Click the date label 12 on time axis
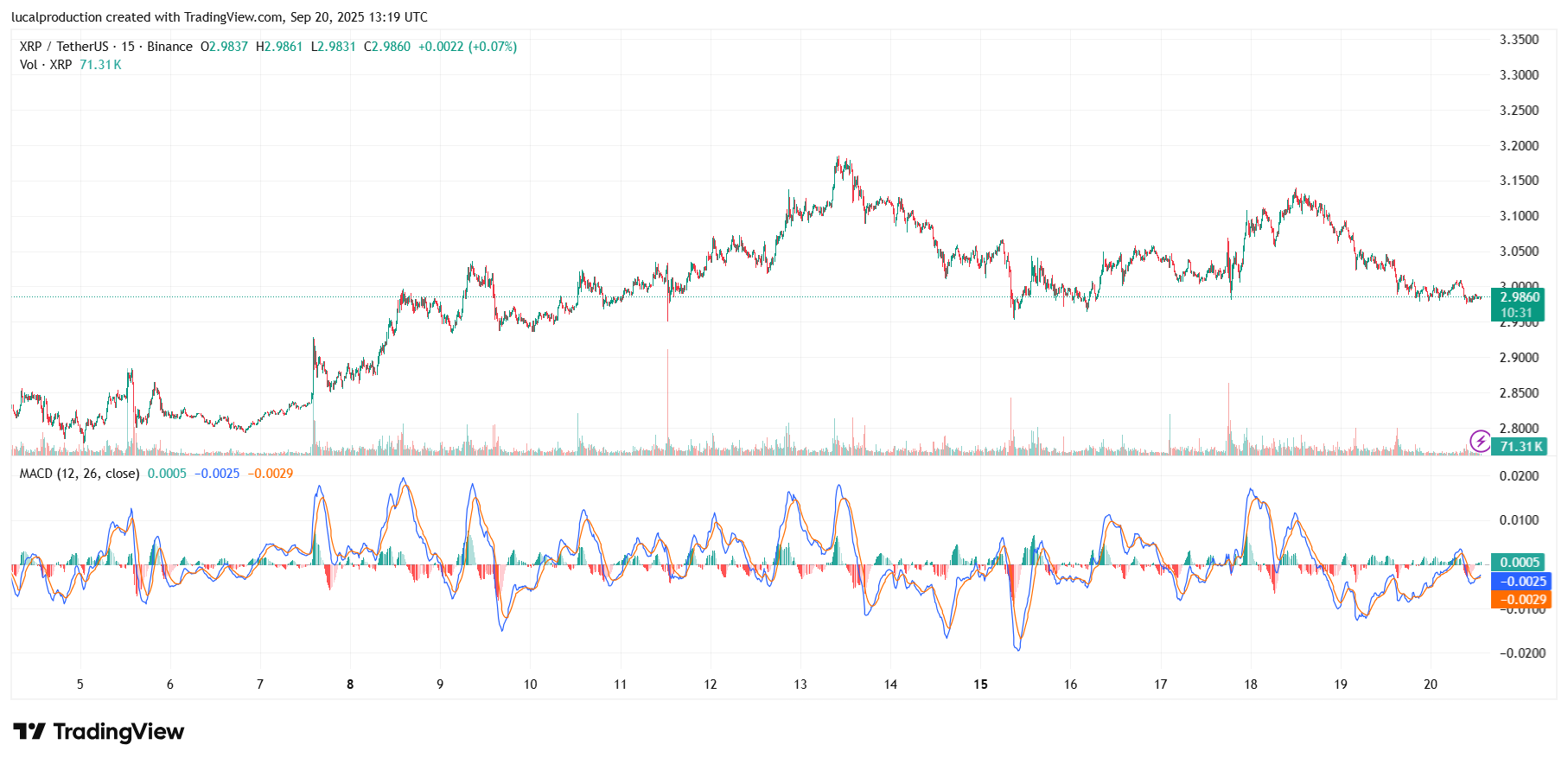The height and width of the screenshot is (764, 1568). pyautogui.click(x=711, y=684)
